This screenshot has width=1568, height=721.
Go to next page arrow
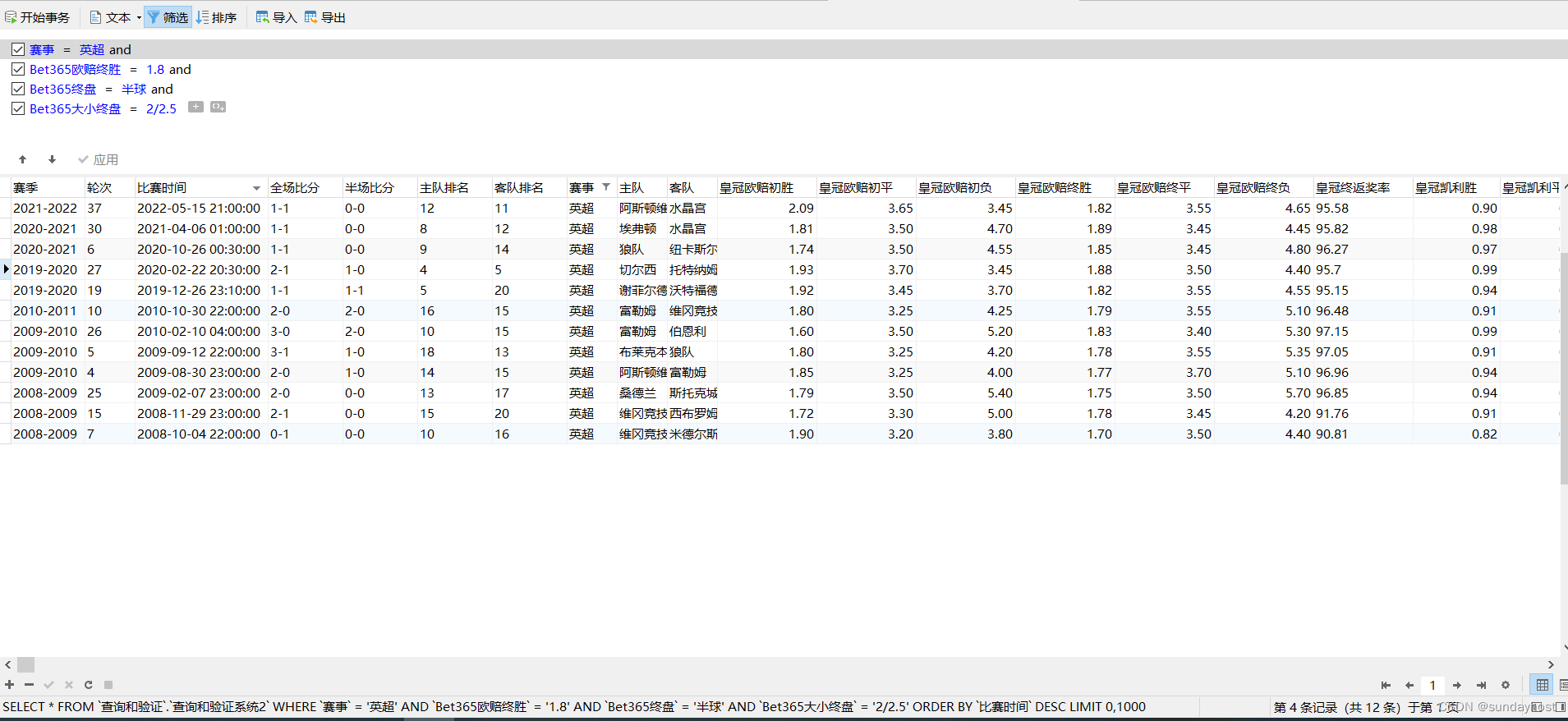1456,685
